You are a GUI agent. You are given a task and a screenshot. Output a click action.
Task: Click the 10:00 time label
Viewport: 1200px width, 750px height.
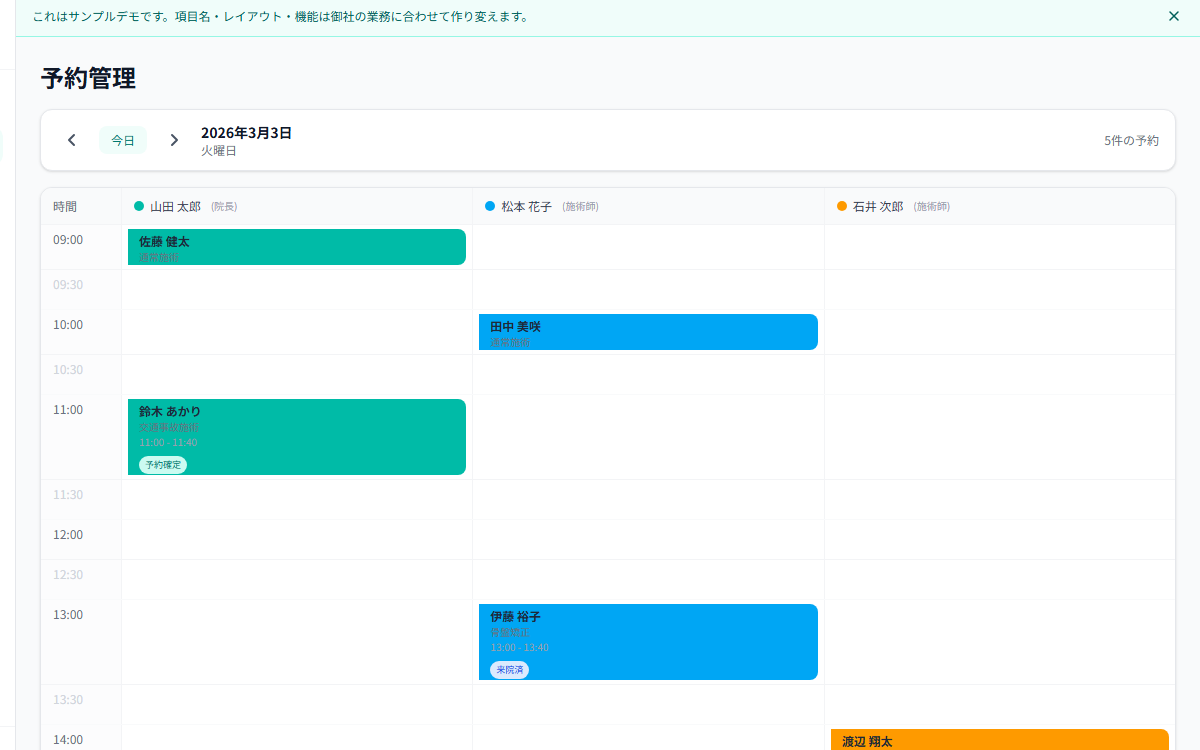pyautogui.click(x=68, y=325)
